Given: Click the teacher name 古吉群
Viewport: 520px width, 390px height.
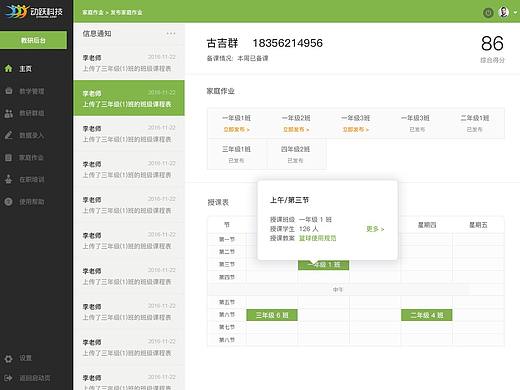Looking at the screenshot, I should click(x=222, y=43).
